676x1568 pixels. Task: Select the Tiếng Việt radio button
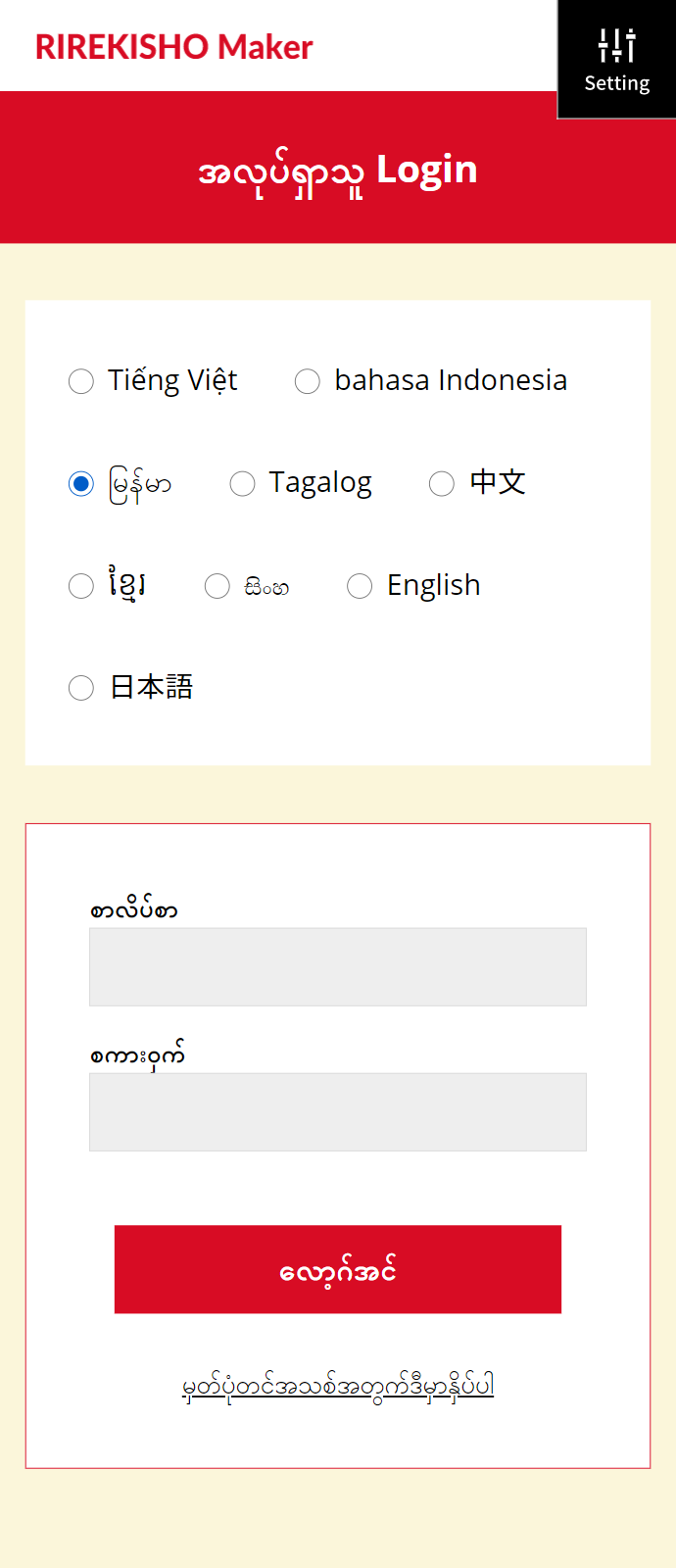81,381
